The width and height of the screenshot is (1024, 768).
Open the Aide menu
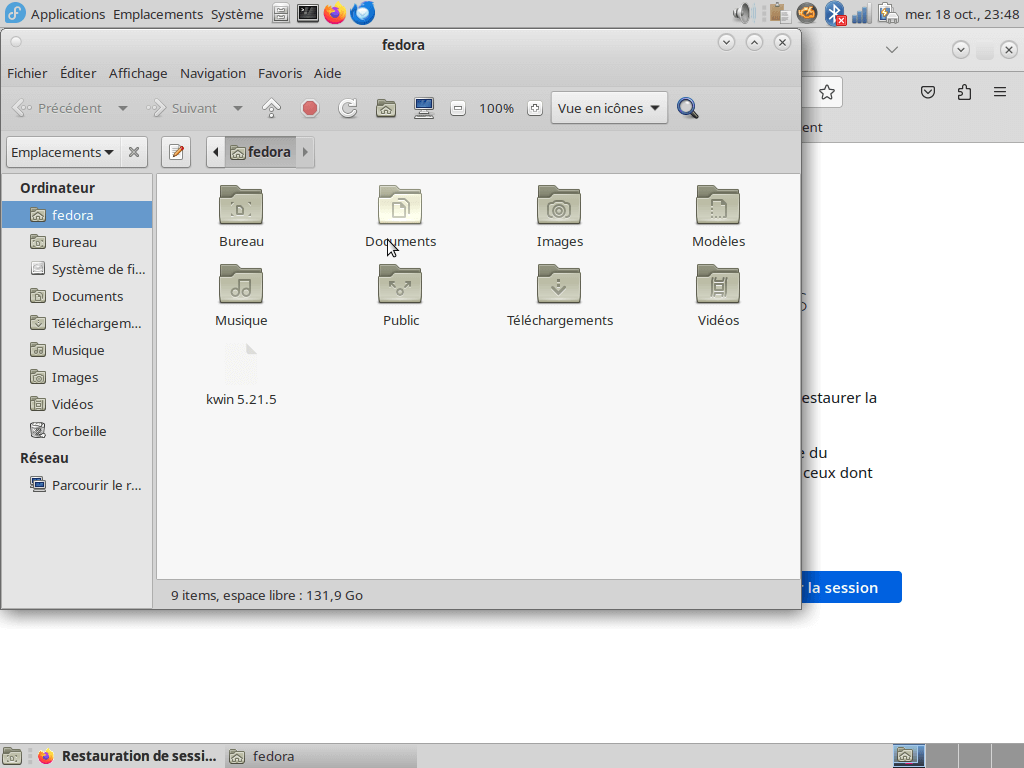coord(327,74)
